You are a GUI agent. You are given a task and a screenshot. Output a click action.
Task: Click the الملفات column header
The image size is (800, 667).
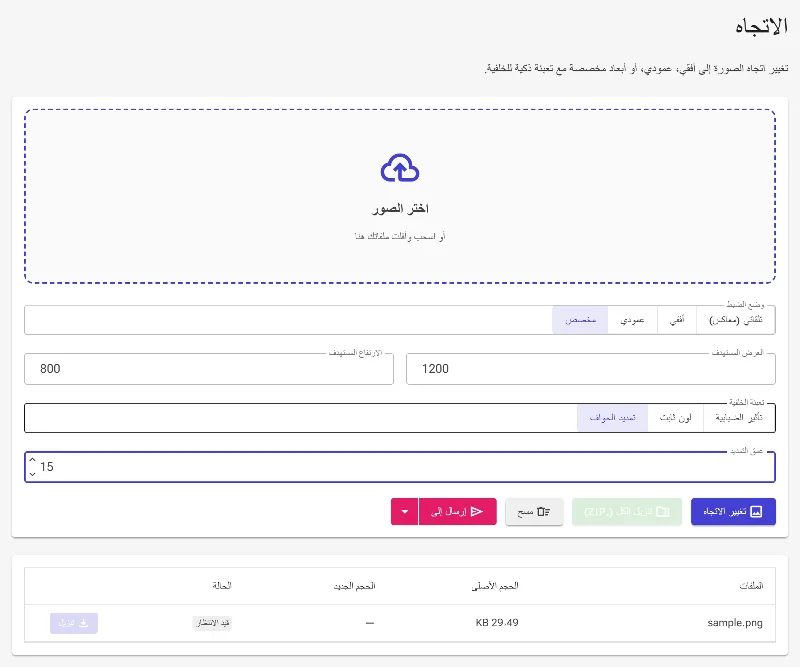point(751,586)
